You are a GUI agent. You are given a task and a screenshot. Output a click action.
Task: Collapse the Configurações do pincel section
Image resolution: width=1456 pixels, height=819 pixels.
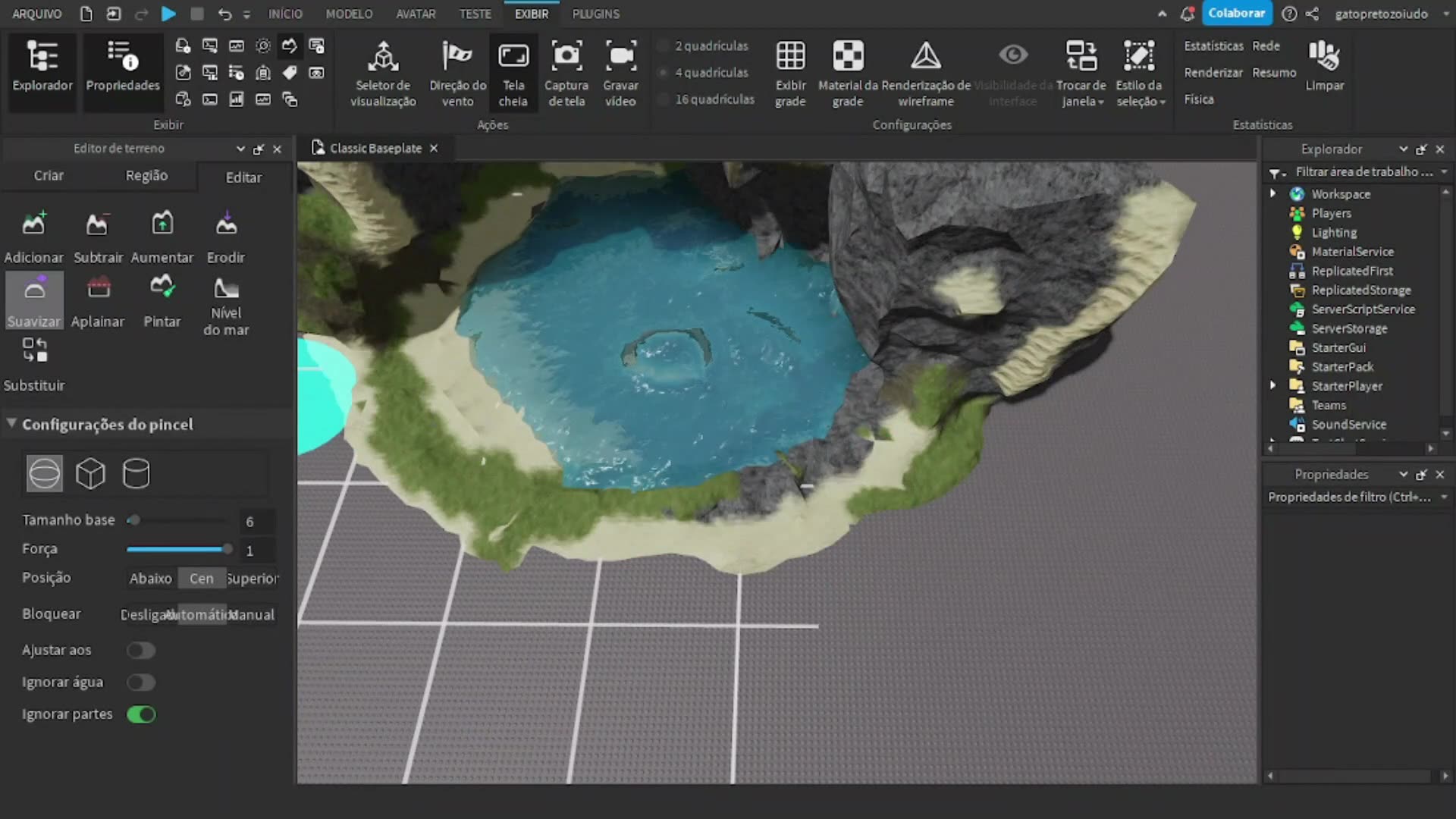coord(11,423)
